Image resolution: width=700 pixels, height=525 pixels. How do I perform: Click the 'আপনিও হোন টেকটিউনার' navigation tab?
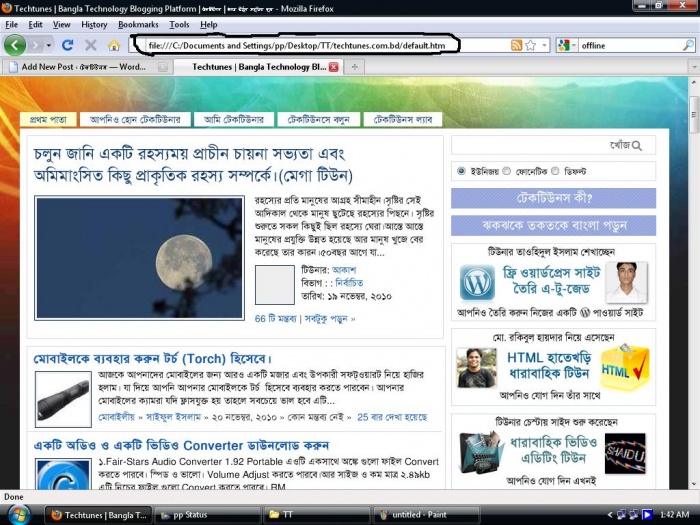(135, 119)
